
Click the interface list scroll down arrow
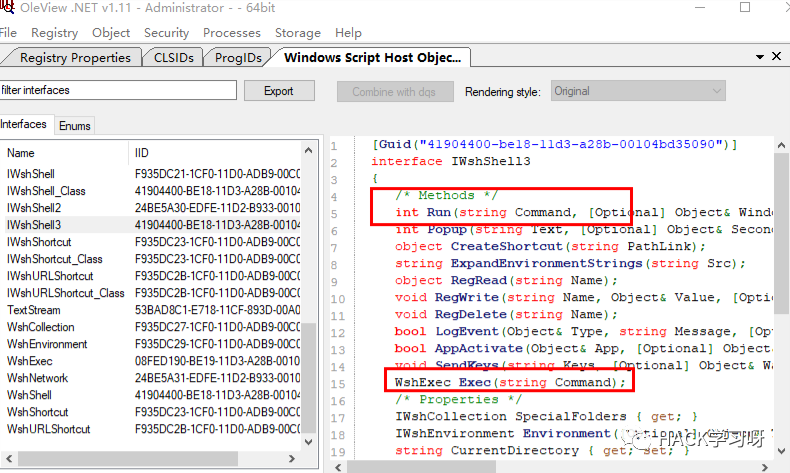click(309, 442)
